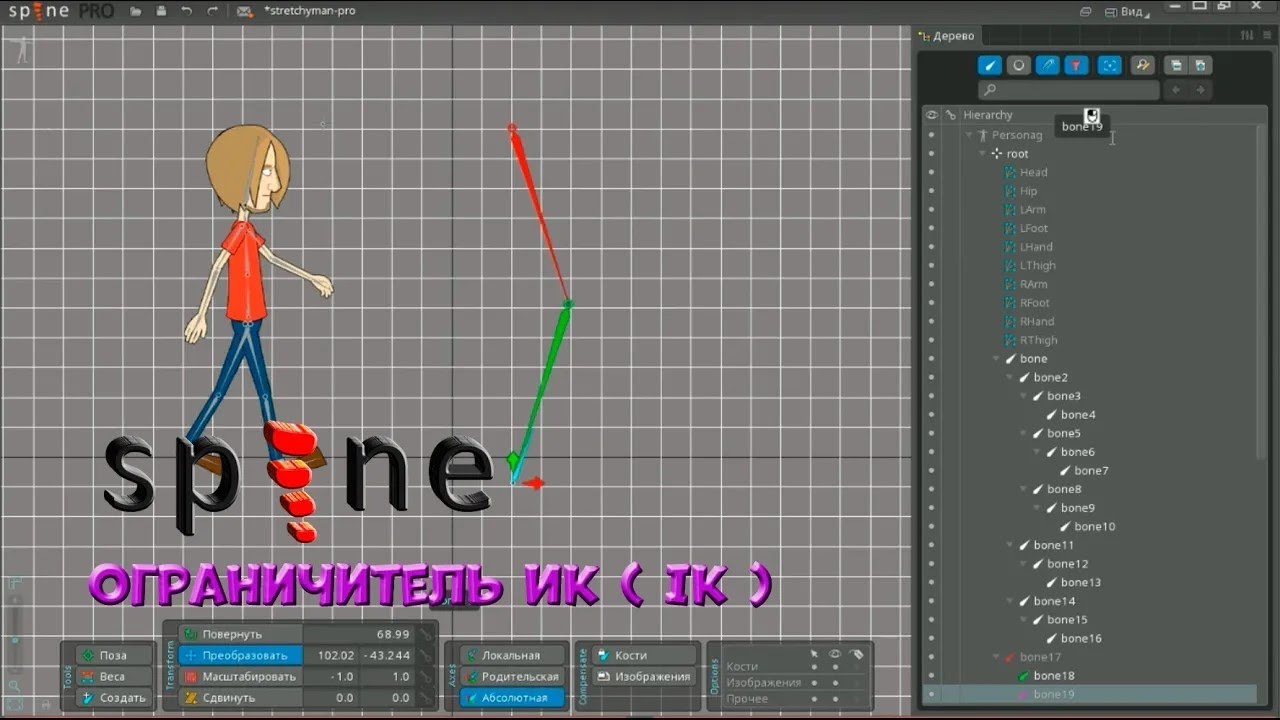Open the envelope message icon in top bar
This screenshot has height=720, width=1280.
click(x=245, y=11)
